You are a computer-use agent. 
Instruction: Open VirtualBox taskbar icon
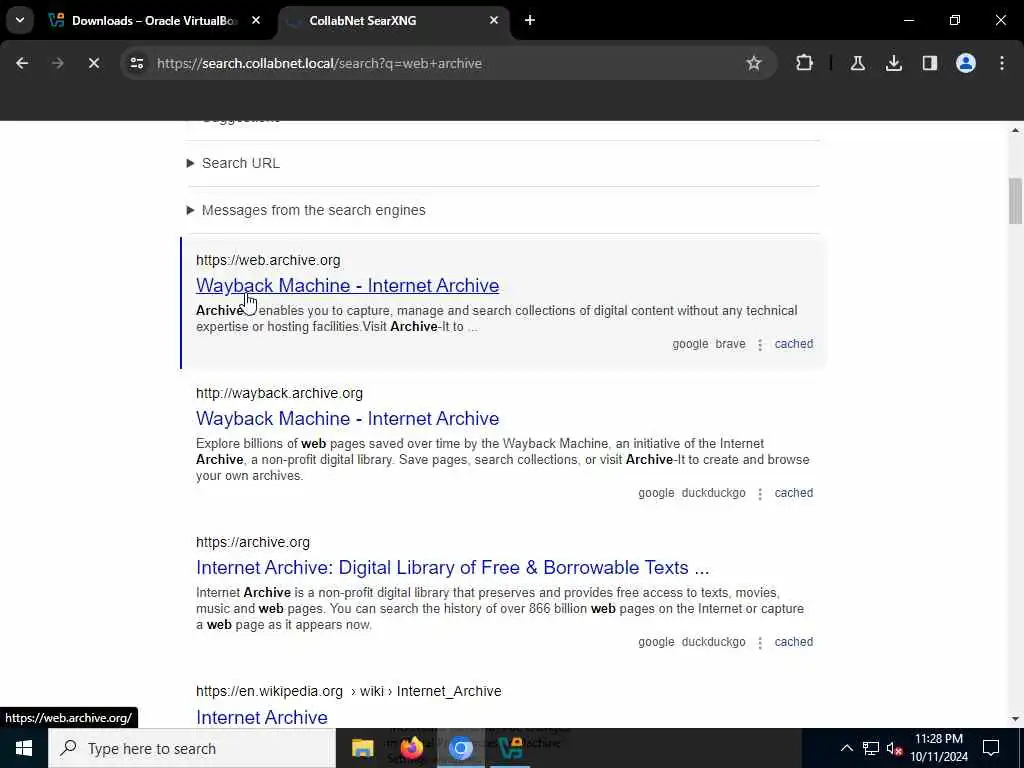510,748
